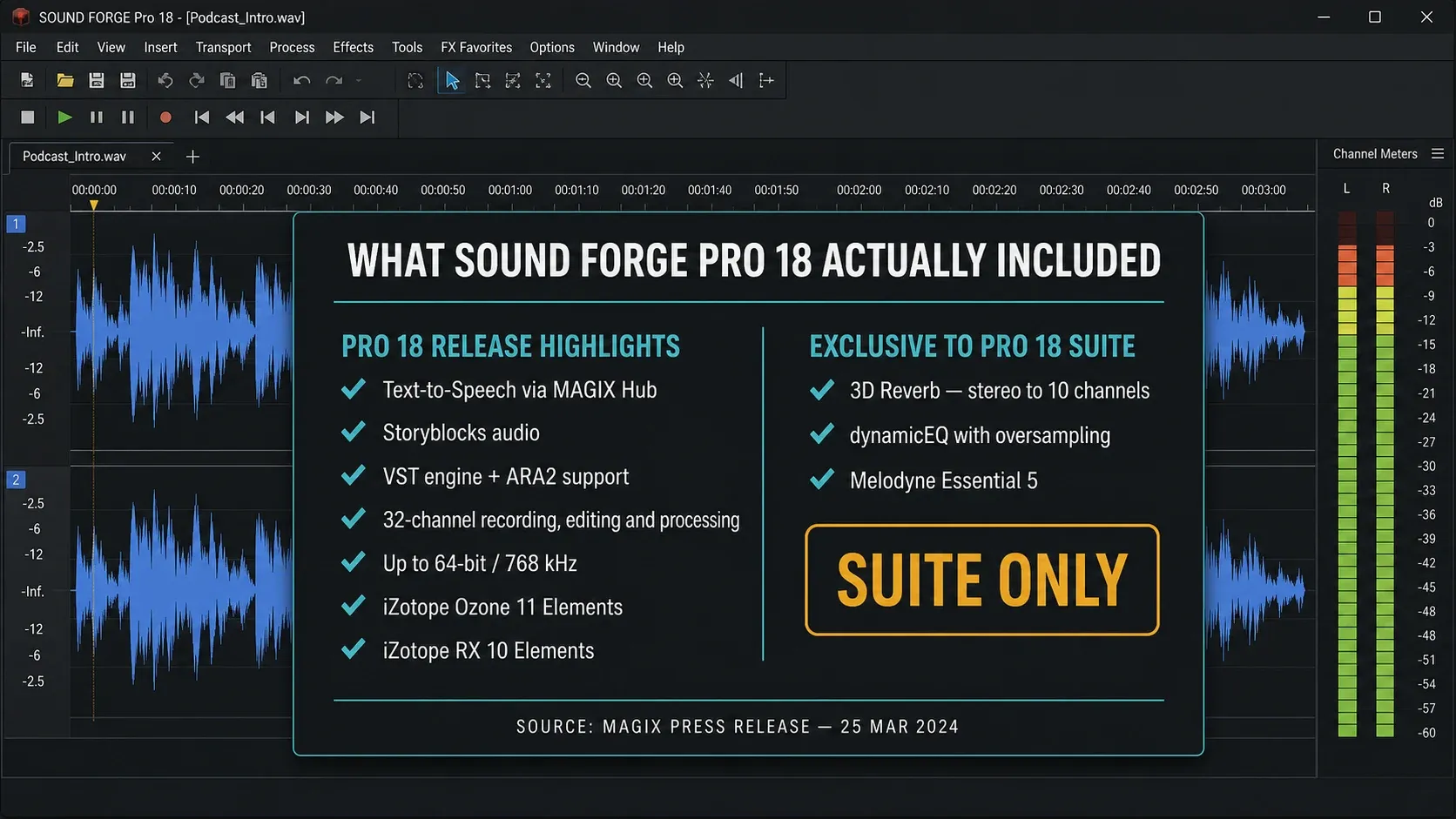This screenshot has width=1456, height=819.
Task: Open the FX Favorites menu
Action: pos(476,47)
